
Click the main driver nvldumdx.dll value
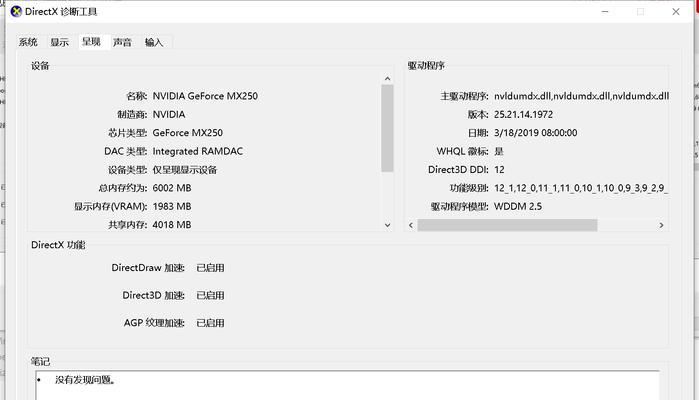point(581,96)
